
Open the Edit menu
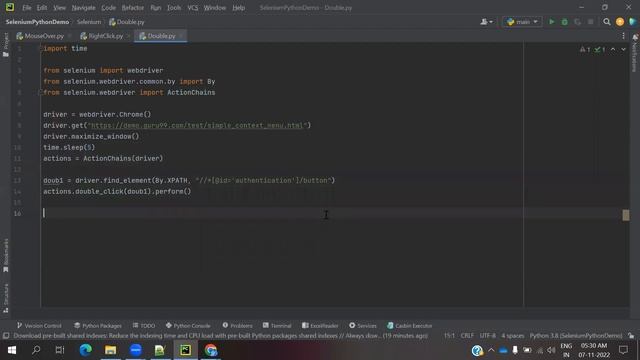coord(42,8)
